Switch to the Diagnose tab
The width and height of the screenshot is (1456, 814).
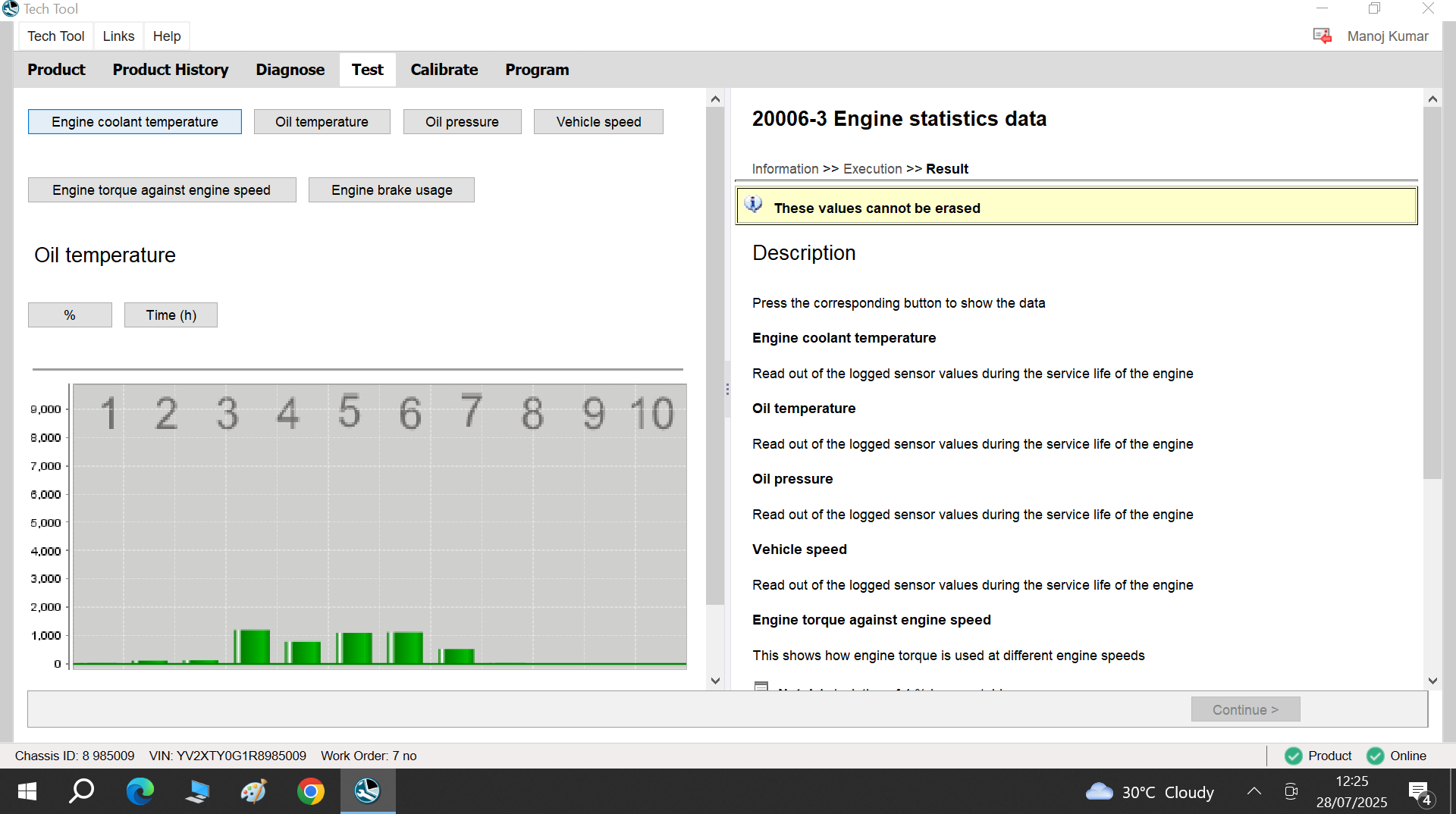[290, 70]
